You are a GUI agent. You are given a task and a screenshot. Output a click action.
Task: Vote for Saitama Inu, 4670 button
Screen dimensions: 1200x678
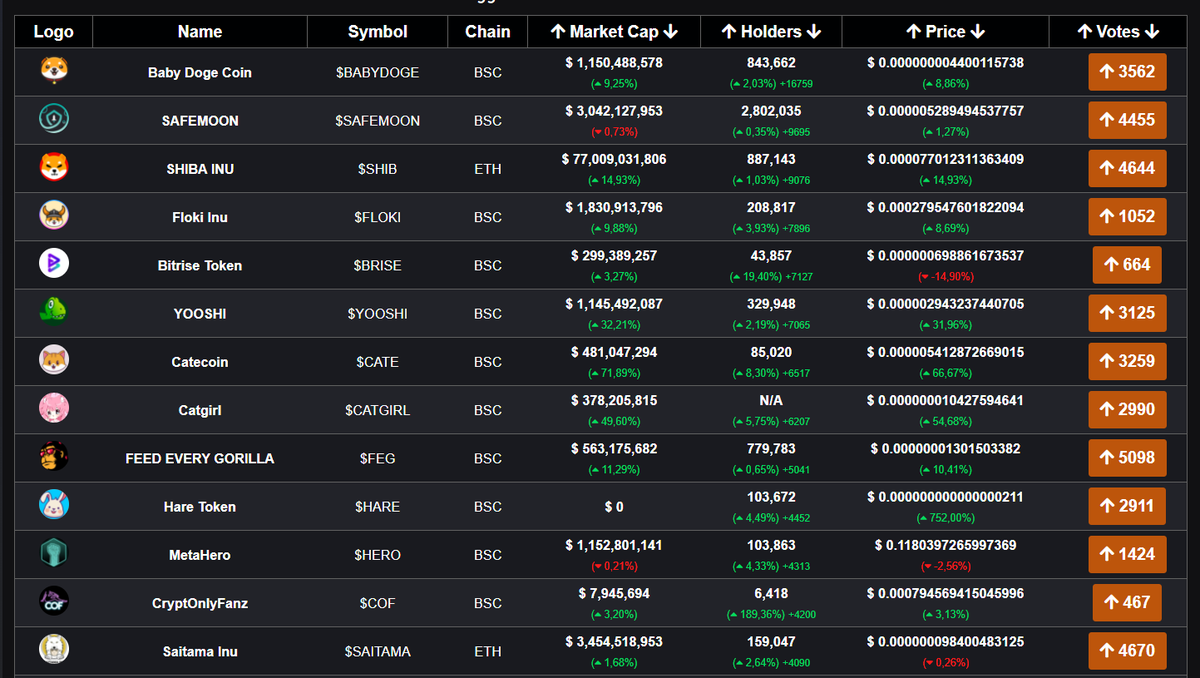pos(1127,650)
